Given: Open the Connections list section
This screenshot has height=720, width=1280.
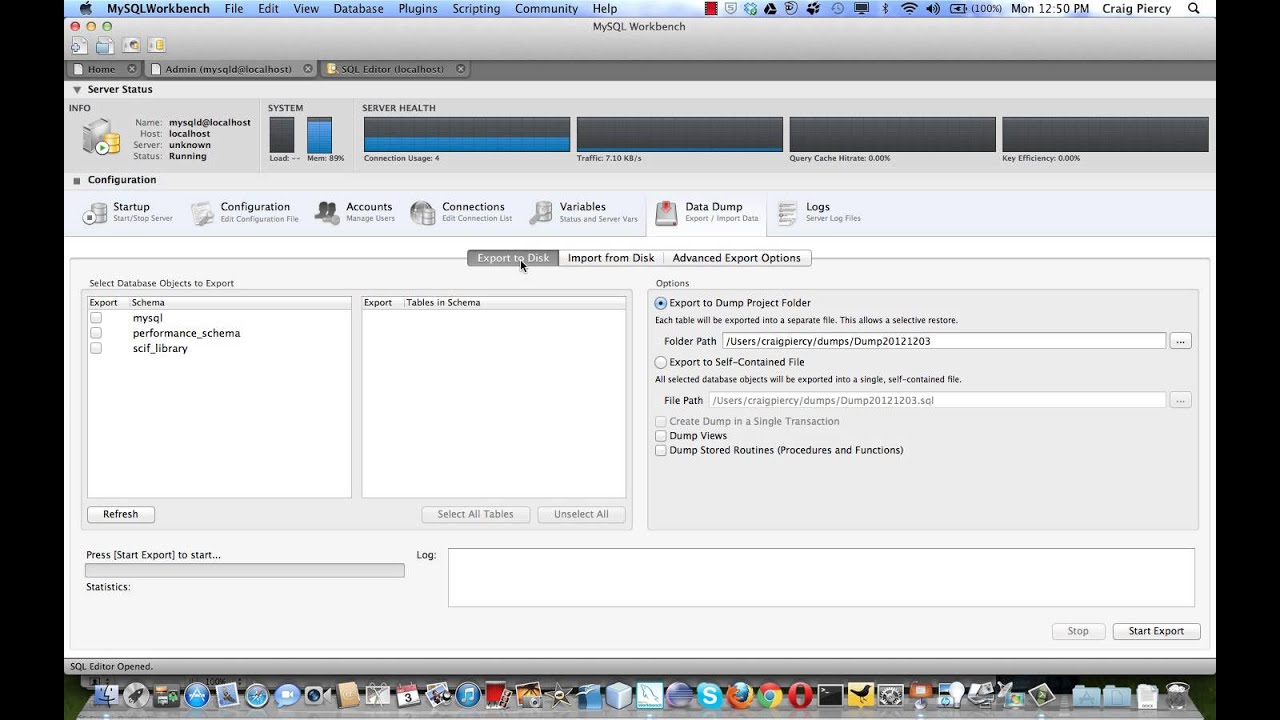Looking at the screenshot, I should pyautogui.click(x=462, y=212).
